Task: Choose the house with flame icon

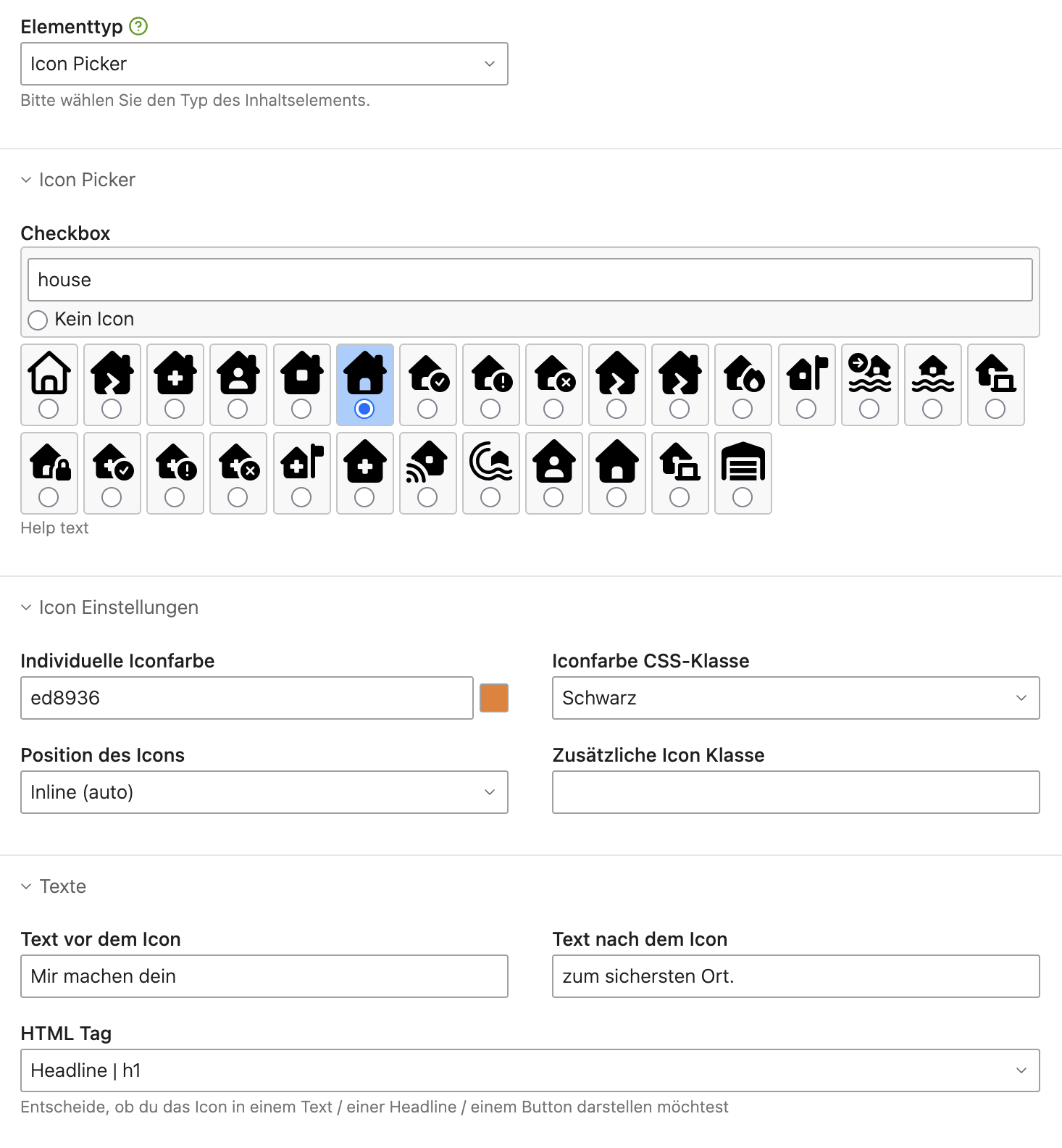Action: pyautogui.click(x=743, y=384)
